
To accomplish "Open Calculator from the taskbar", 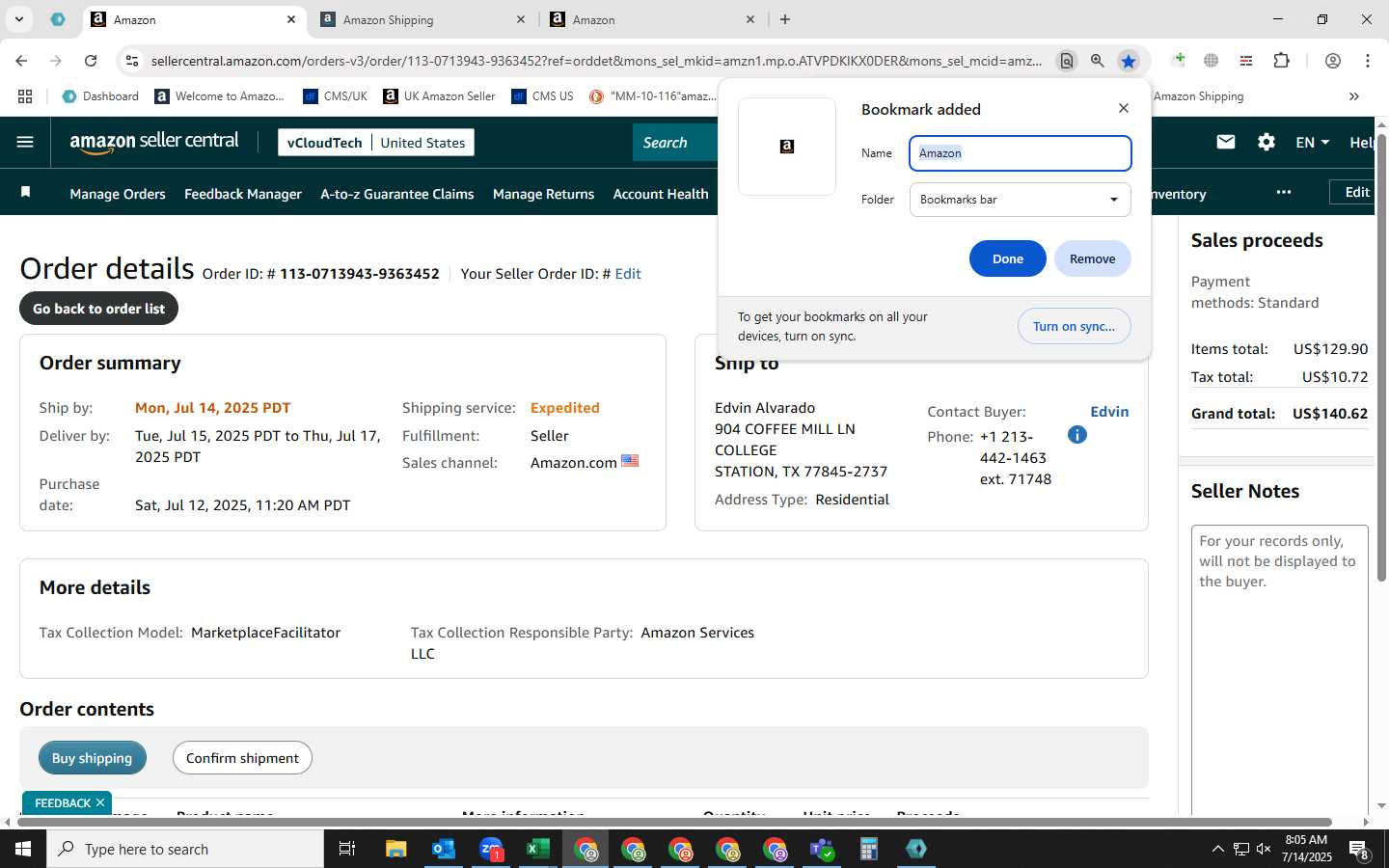I will pyautogui.click(x=869, y=849).
